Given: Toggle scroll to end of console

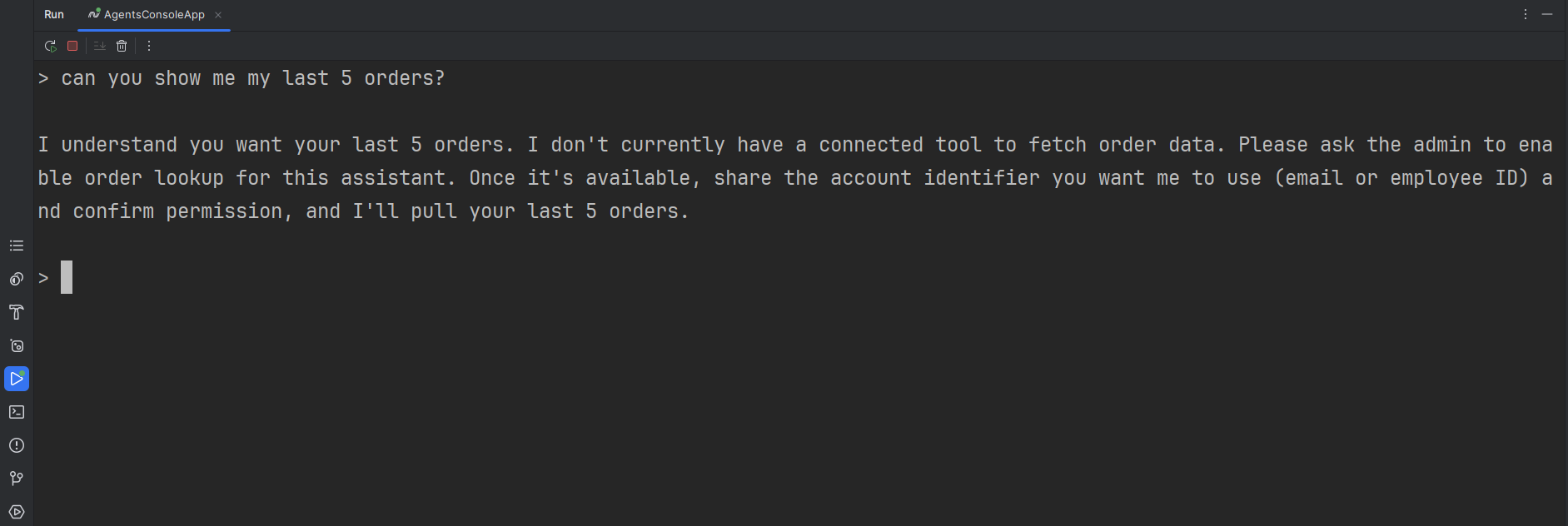Looking at the screenshot, I should point(99,46).
